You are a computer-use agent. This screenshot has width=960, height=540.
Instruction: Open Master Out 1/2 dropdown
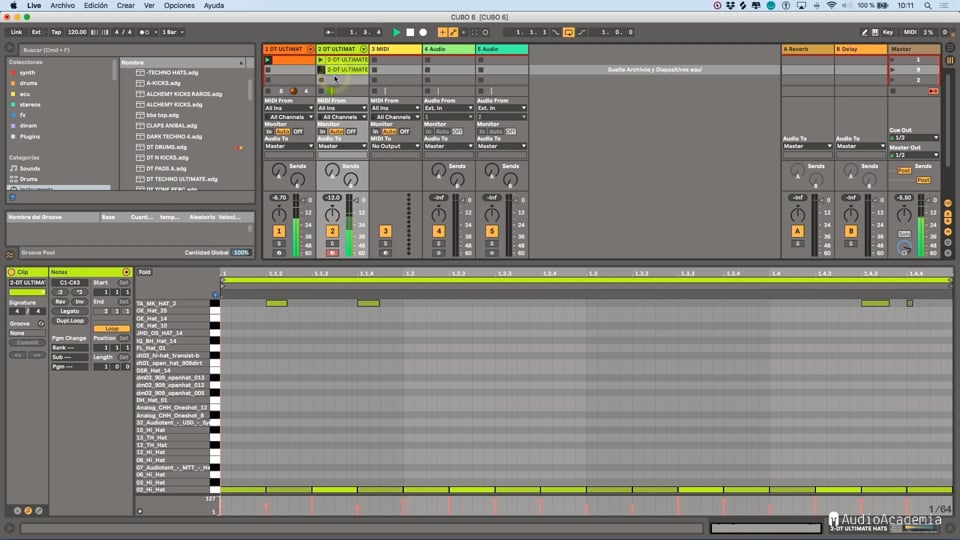tap(914, 155)
